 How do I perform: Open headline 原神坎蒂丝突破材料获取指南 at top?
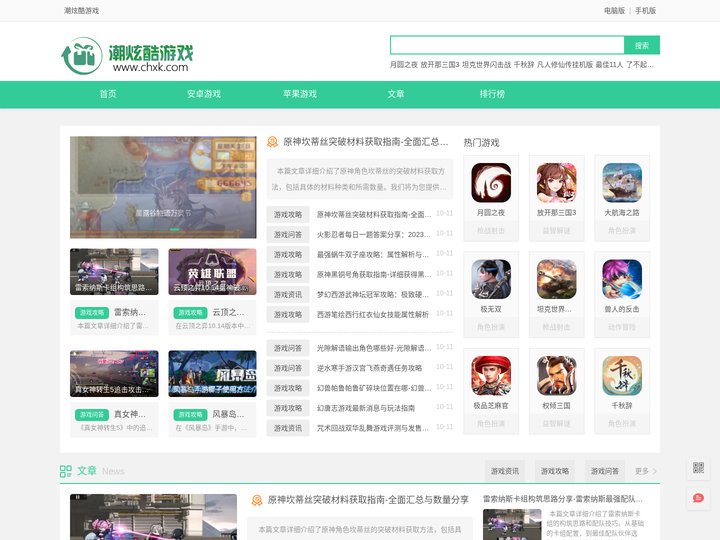click(x=366, y=142)
